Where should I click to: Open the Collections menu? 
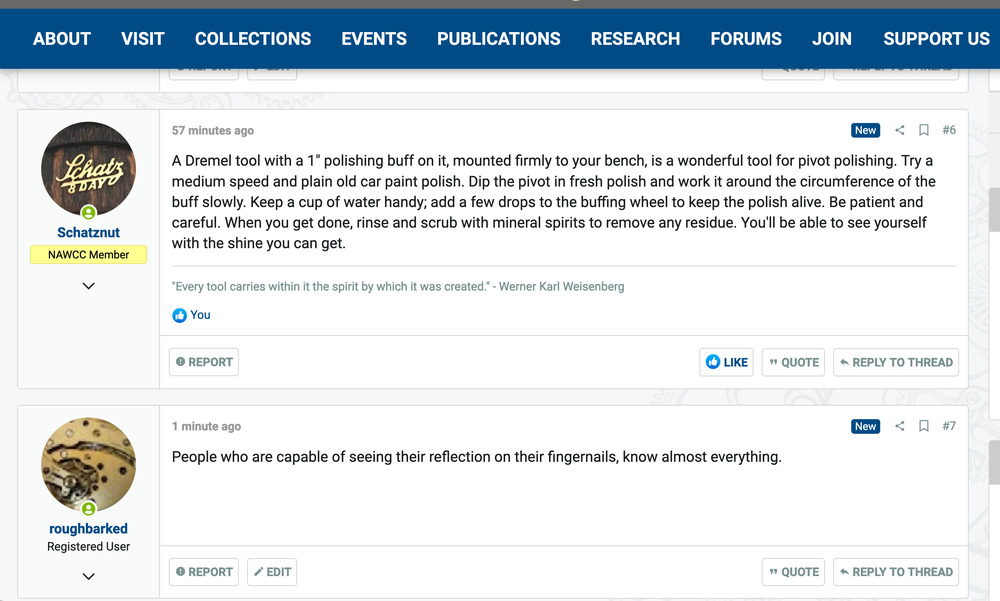point(253,39)
